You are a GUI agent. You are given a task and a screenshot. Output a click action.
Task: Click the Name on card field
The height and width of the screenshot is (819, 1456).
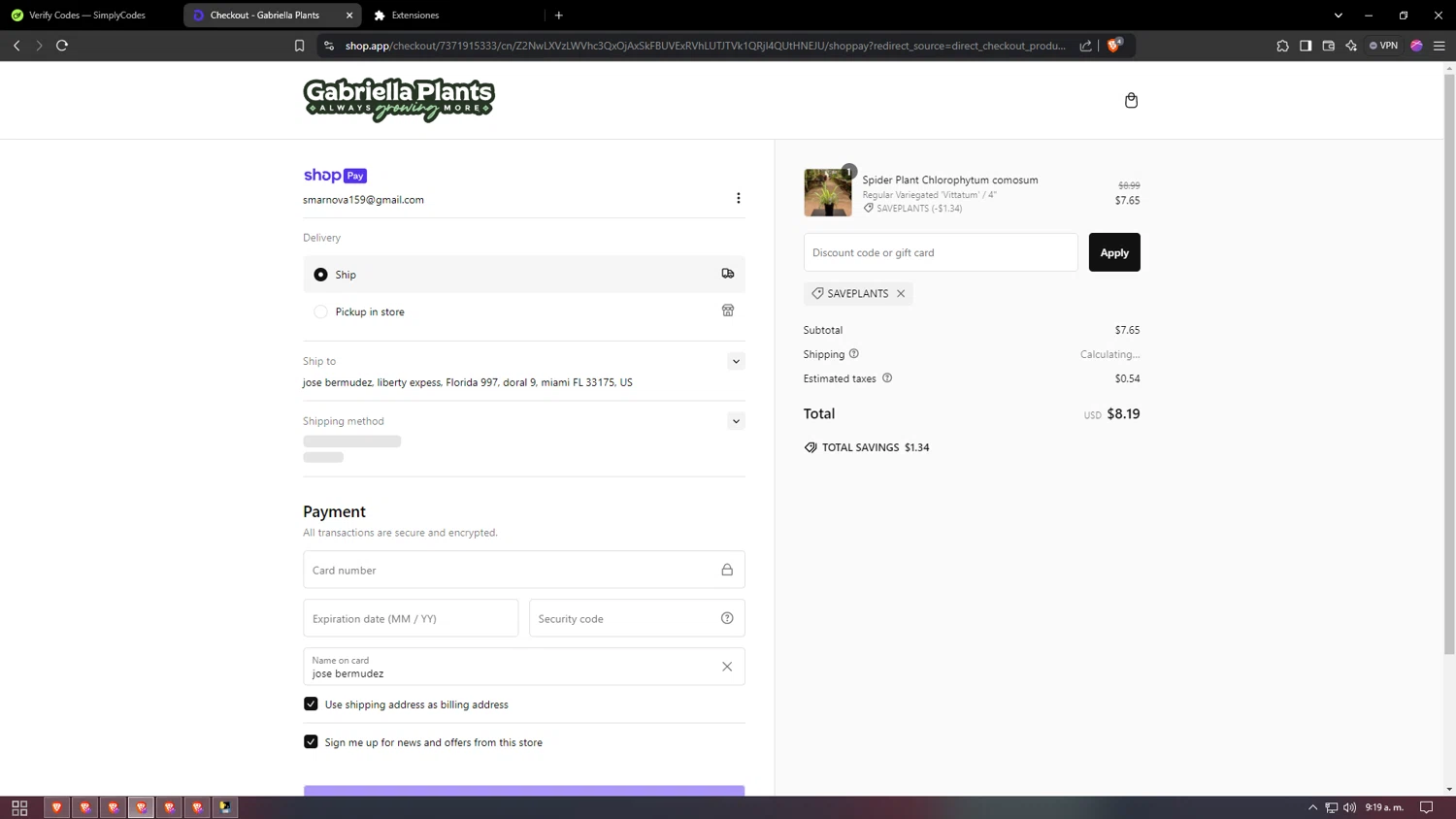pyautogui.click(x=524, y=667)
